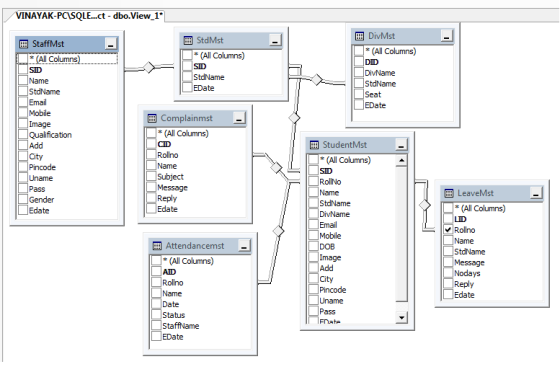Check Date column in Attendancemst
The image size is (560, 372).
tap(156, 305)
